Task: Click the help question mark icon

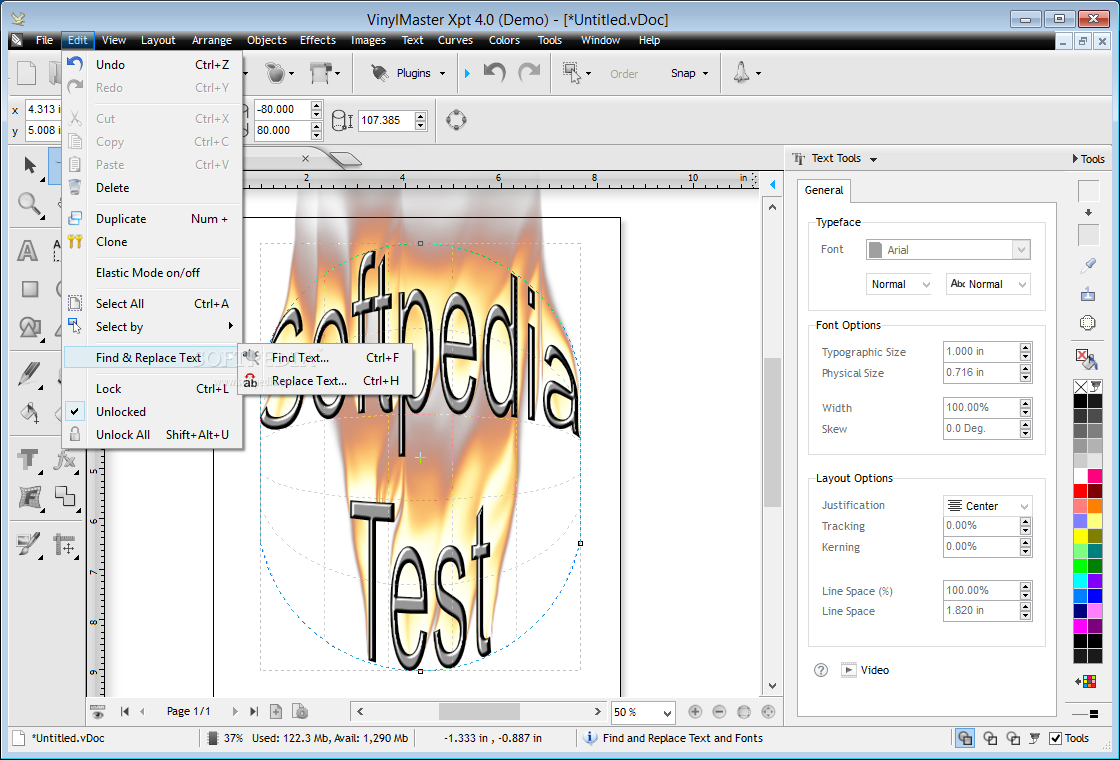Action: [x=821, y=670]
